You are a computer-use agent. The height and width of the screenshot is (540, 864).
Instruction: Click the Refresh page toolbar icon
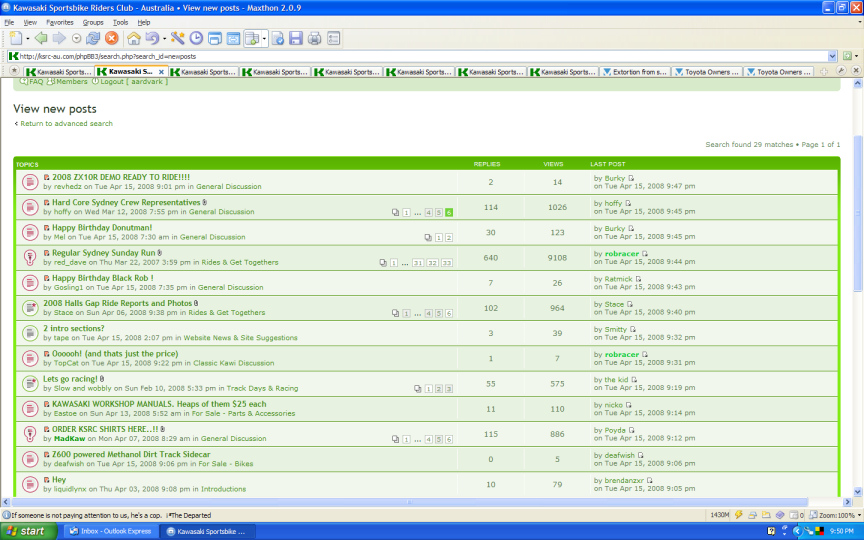pyautogui.click(x=93, y=38)
